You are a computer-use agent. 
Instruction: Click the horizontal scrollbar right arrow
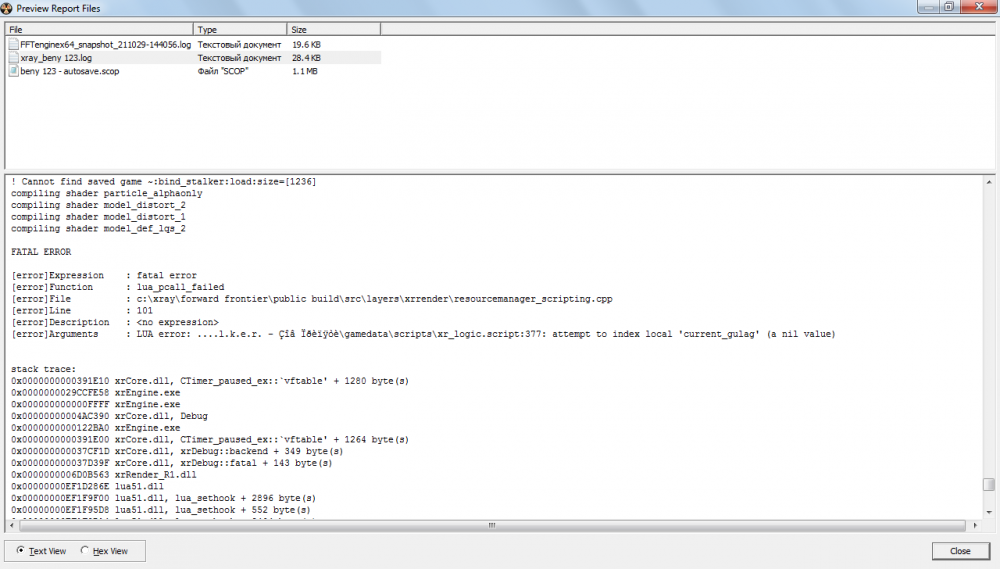point(974,526)
